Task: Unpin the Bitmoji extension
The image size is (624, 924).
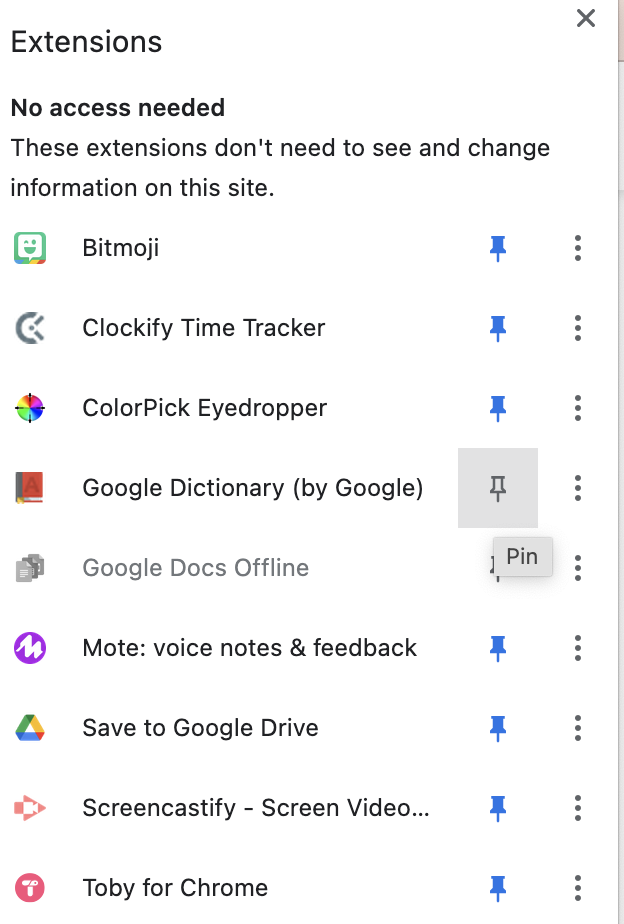Action: [x=497, y=248]
